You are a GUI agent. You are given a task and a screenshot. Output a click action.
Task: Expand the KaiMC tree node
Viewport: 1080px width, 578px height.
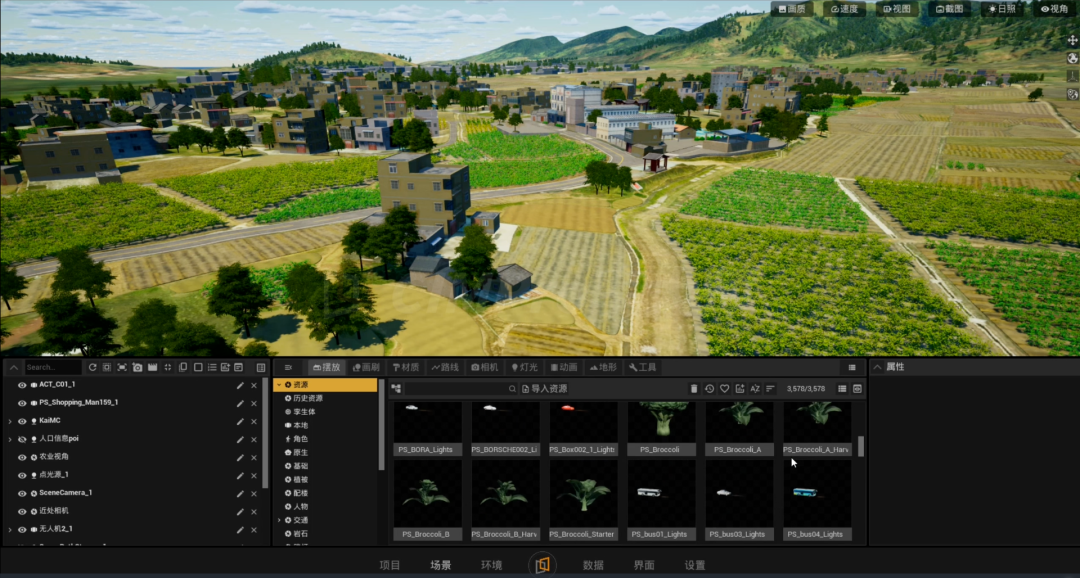pyautogui.click(x=10, y=421)
